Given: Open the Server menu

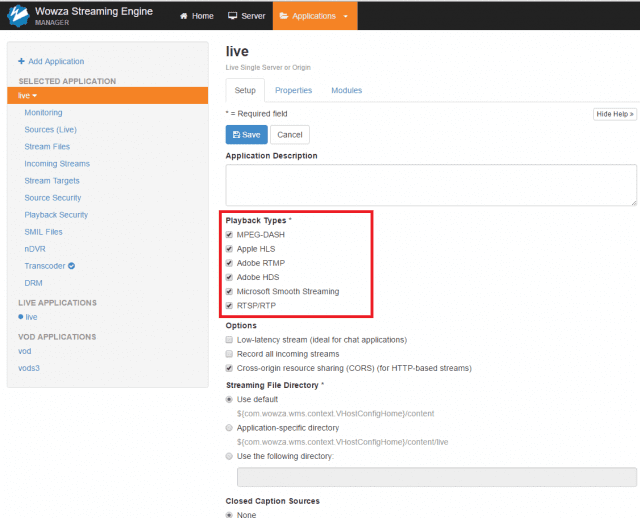Looking at the screenshot, I should coord(247,16).
